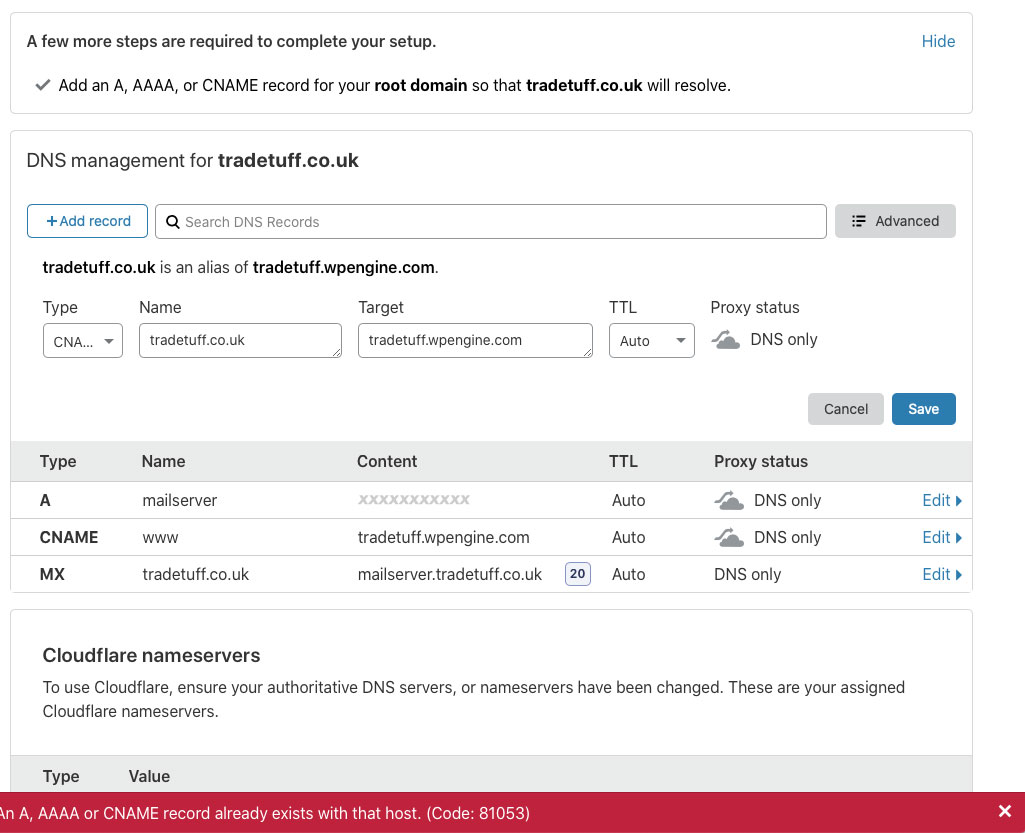Expand Edit for the MX record
1025x833 pixels.
941,574
